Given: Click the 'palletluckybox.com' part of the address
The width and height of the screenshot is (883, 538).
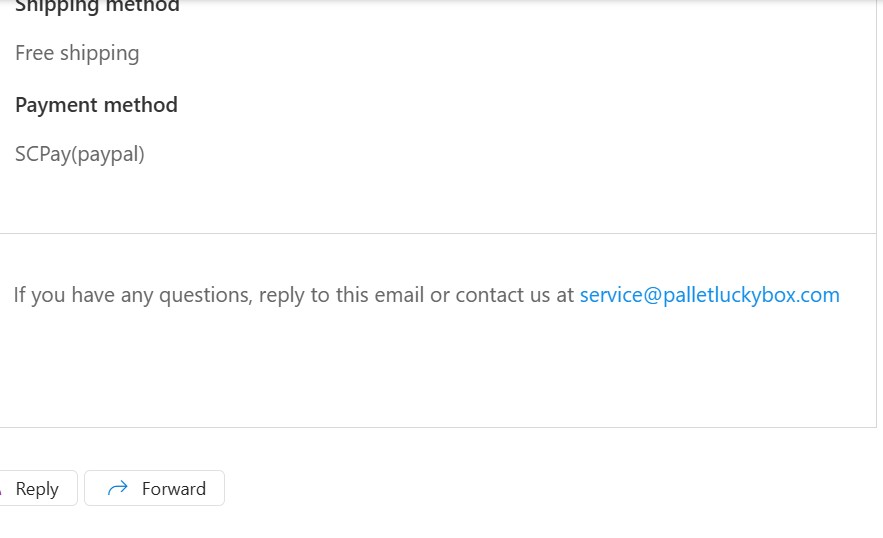Looking at the screenshot, I should [751, 295].
